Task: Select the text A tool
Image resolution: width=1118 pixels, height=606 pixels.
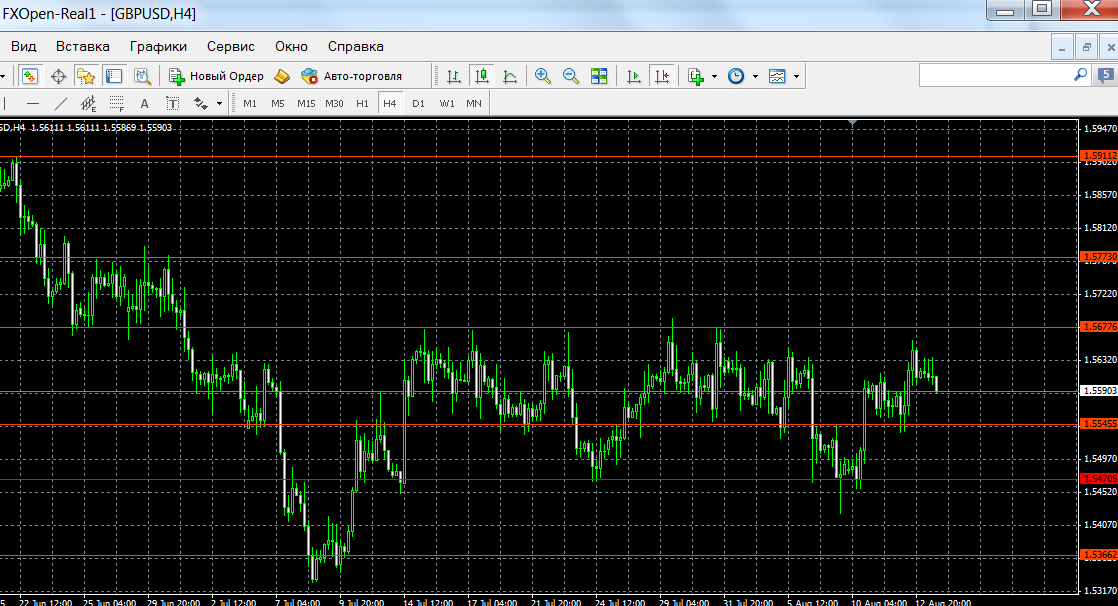Action: [145, 103]
